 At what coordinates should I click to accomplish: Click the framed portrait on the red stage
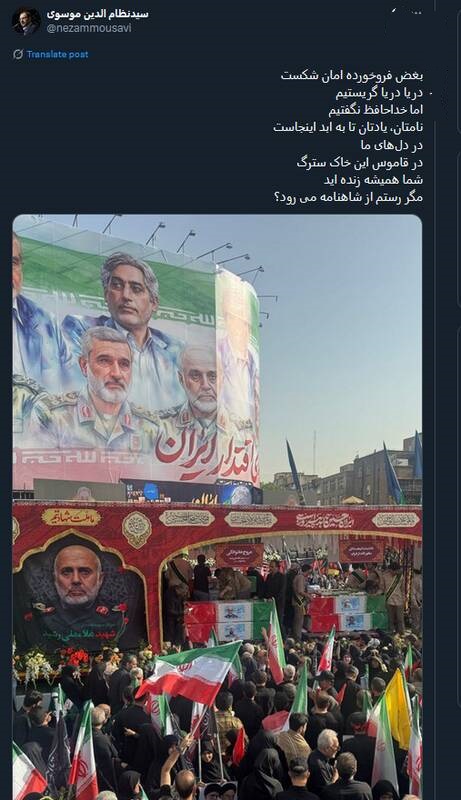tap(78, 592)
